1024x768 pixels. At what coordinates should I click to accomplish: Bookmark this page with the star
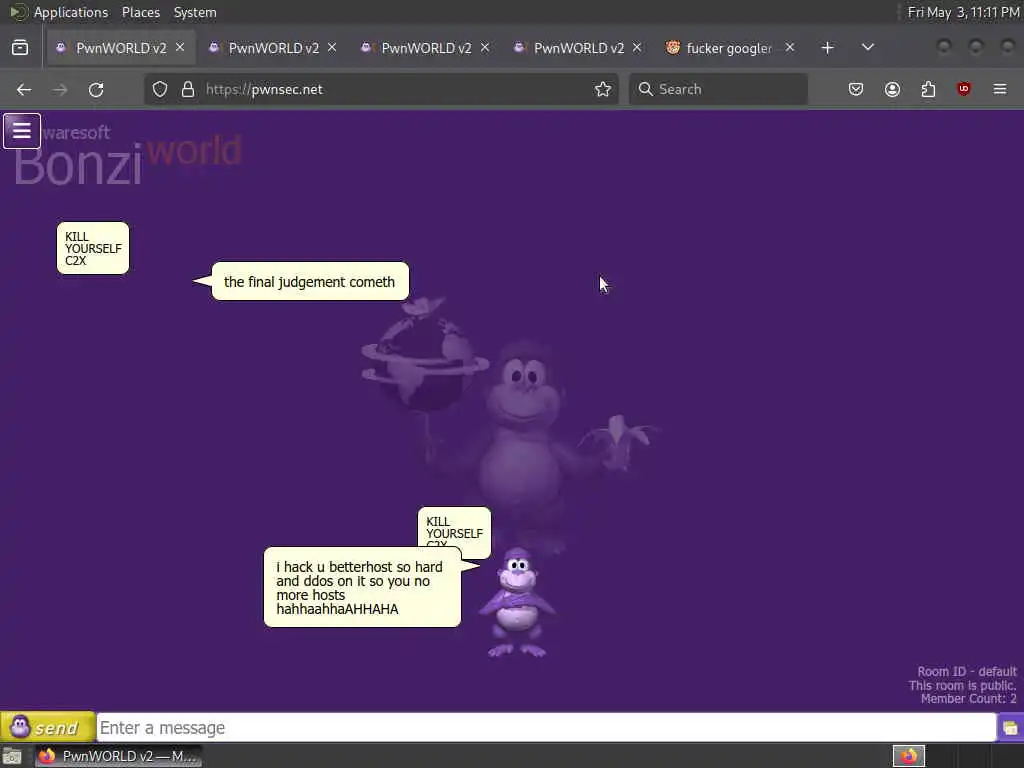point(603,89)
